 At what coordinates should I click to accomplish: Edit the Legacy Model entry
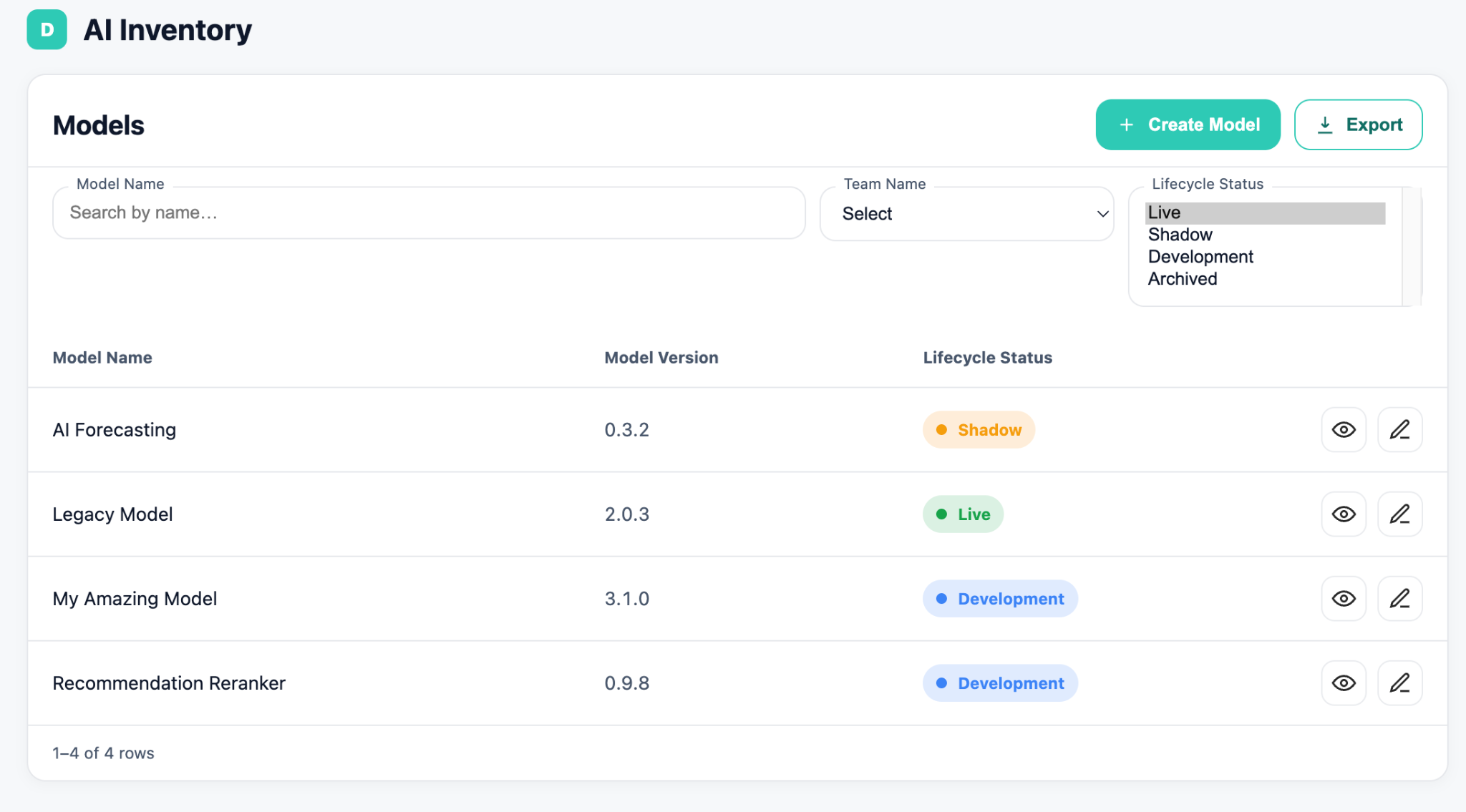coord(1400,514)
